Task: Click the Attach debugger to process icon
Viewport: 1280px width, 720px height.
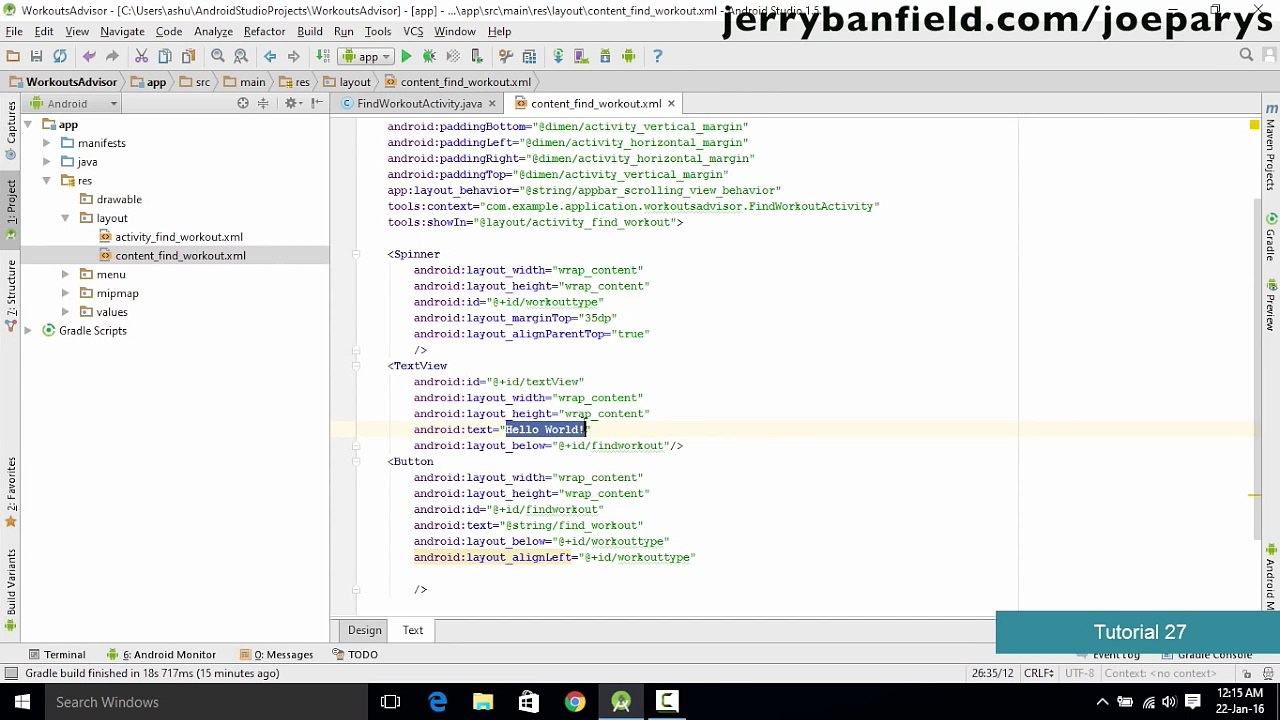Action: point(477,56)
